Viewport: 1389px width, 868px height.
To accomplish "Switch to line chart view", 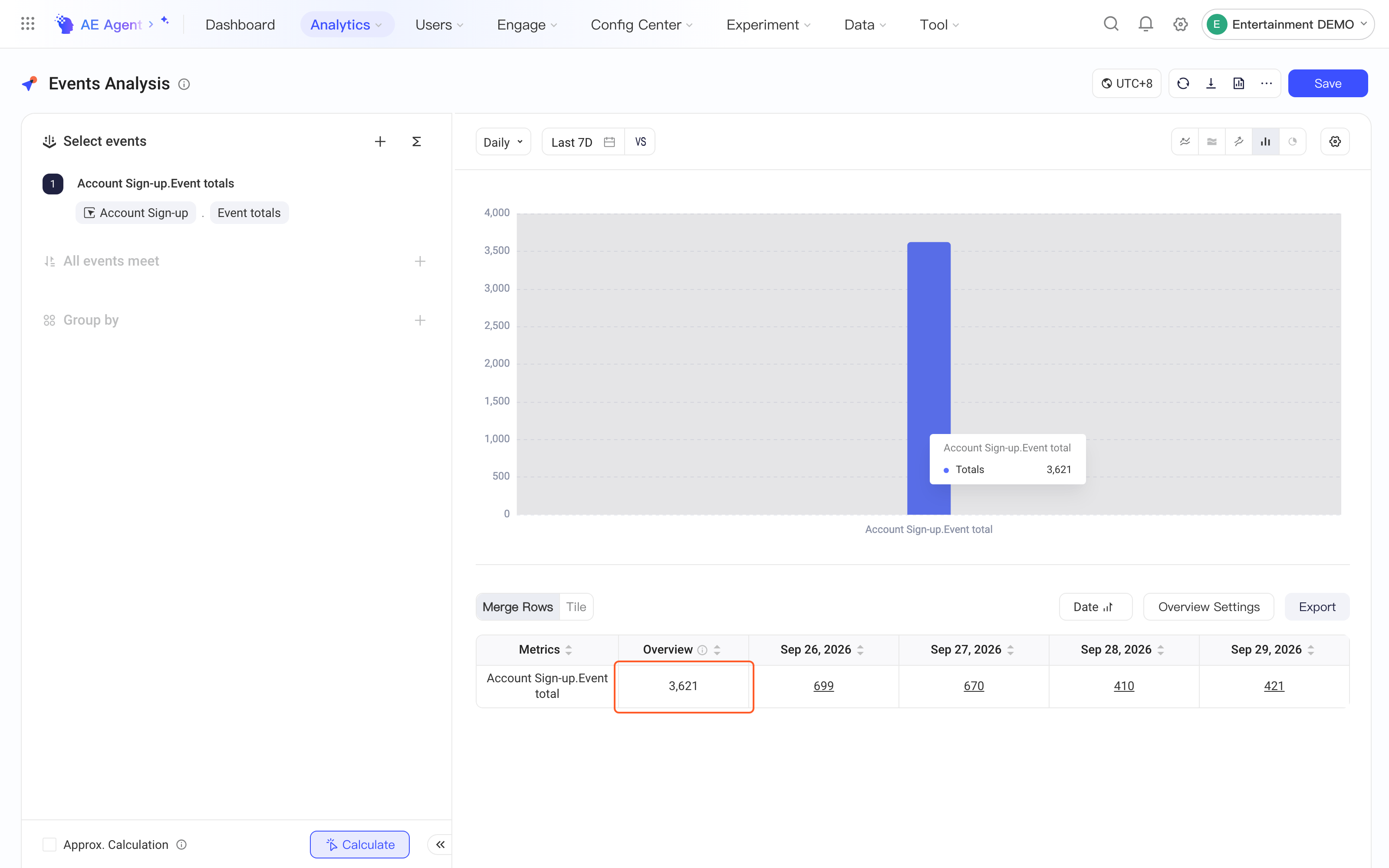I will (x=1185, y=141).
